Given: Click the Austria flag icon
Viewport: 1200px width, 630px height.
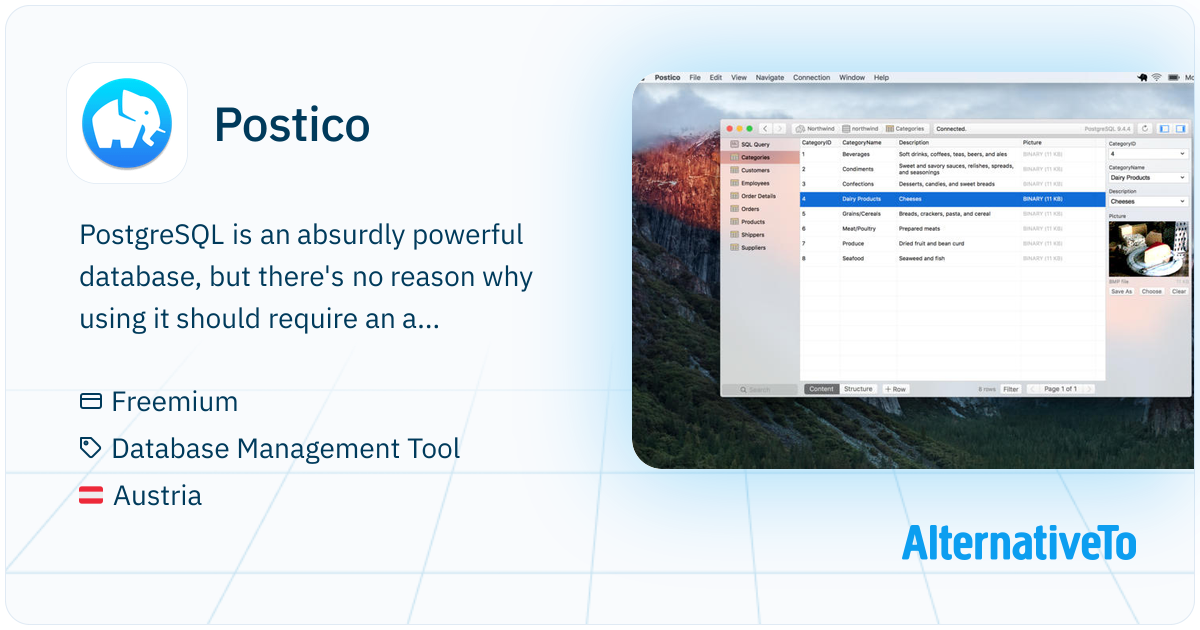Looking at the screenshot, I should (91, 495).
